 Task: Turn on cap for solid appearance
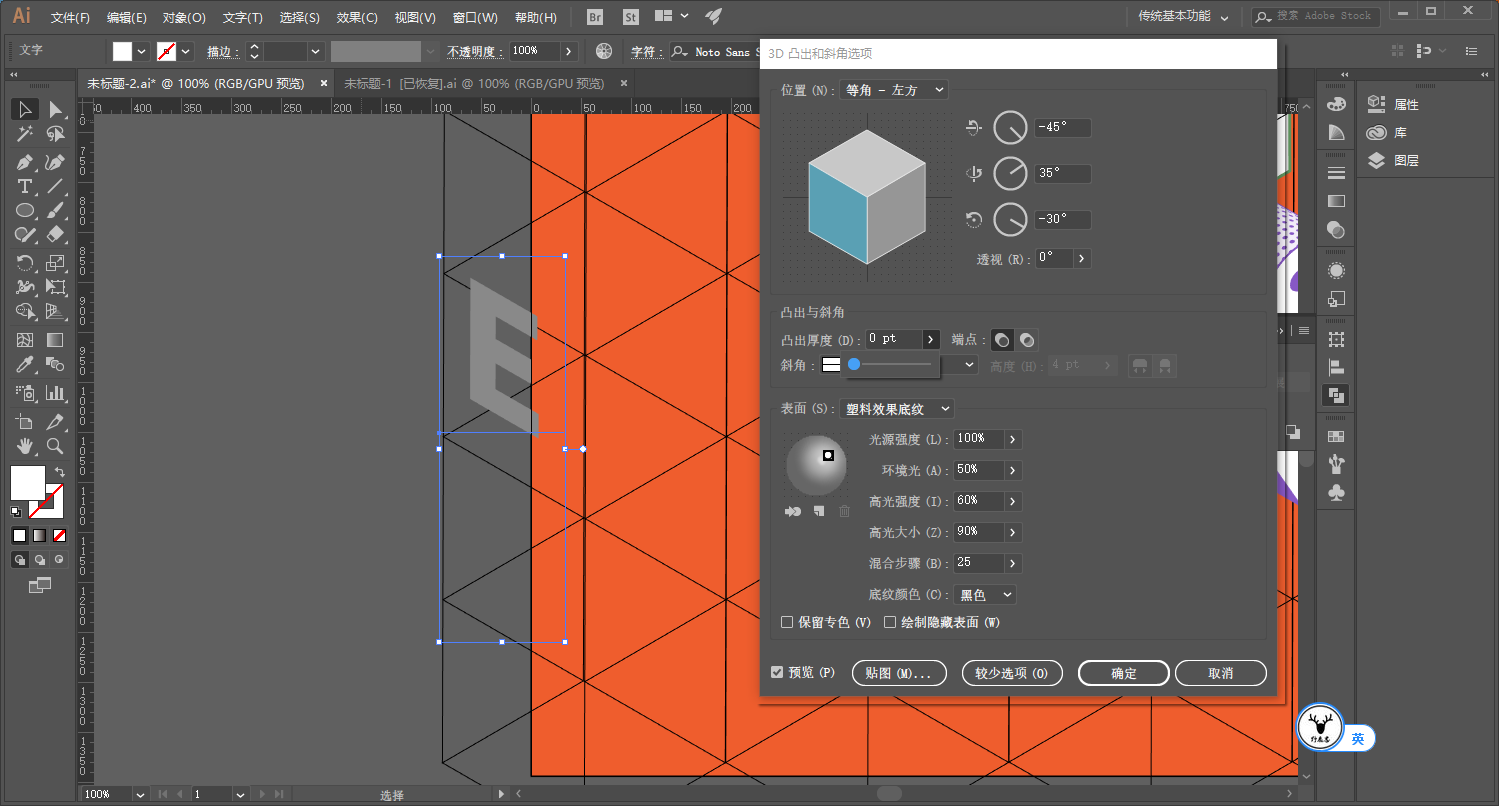point(1002,340)
